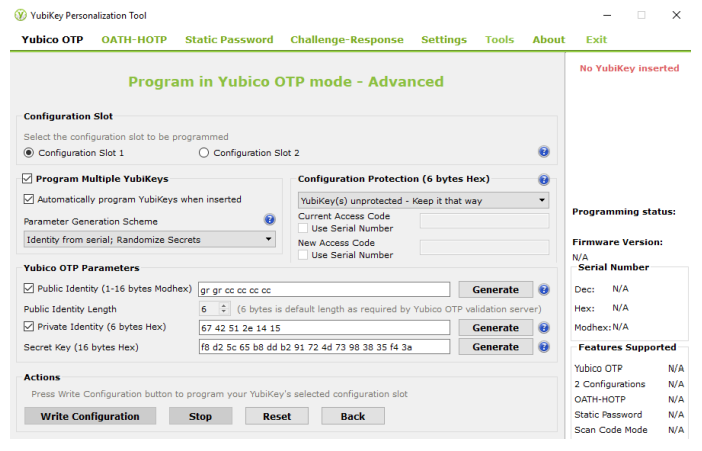The height and width of the screenshot is (451, 702).
Task: Select Configuration Slot 1 radio button
Action: tap(29, 153)
